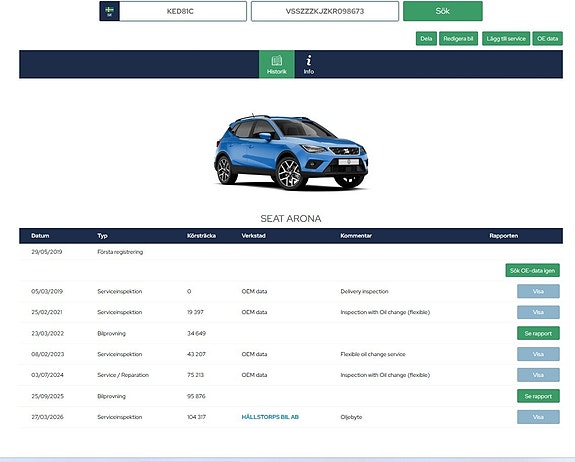
Task: Click the Körsträcka column header
Action: coord(201,236)
